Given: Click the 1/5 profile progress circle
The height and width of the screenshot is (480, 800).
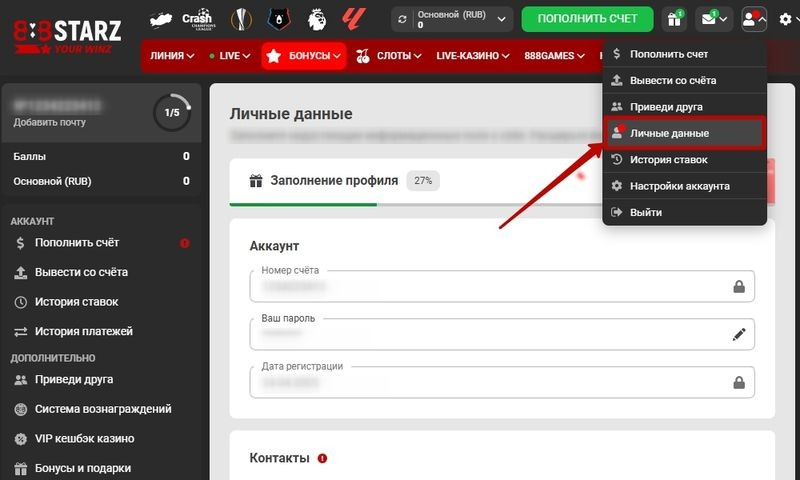Looking at the screenshot, I should pyautogui.click(x=171, y=112).
